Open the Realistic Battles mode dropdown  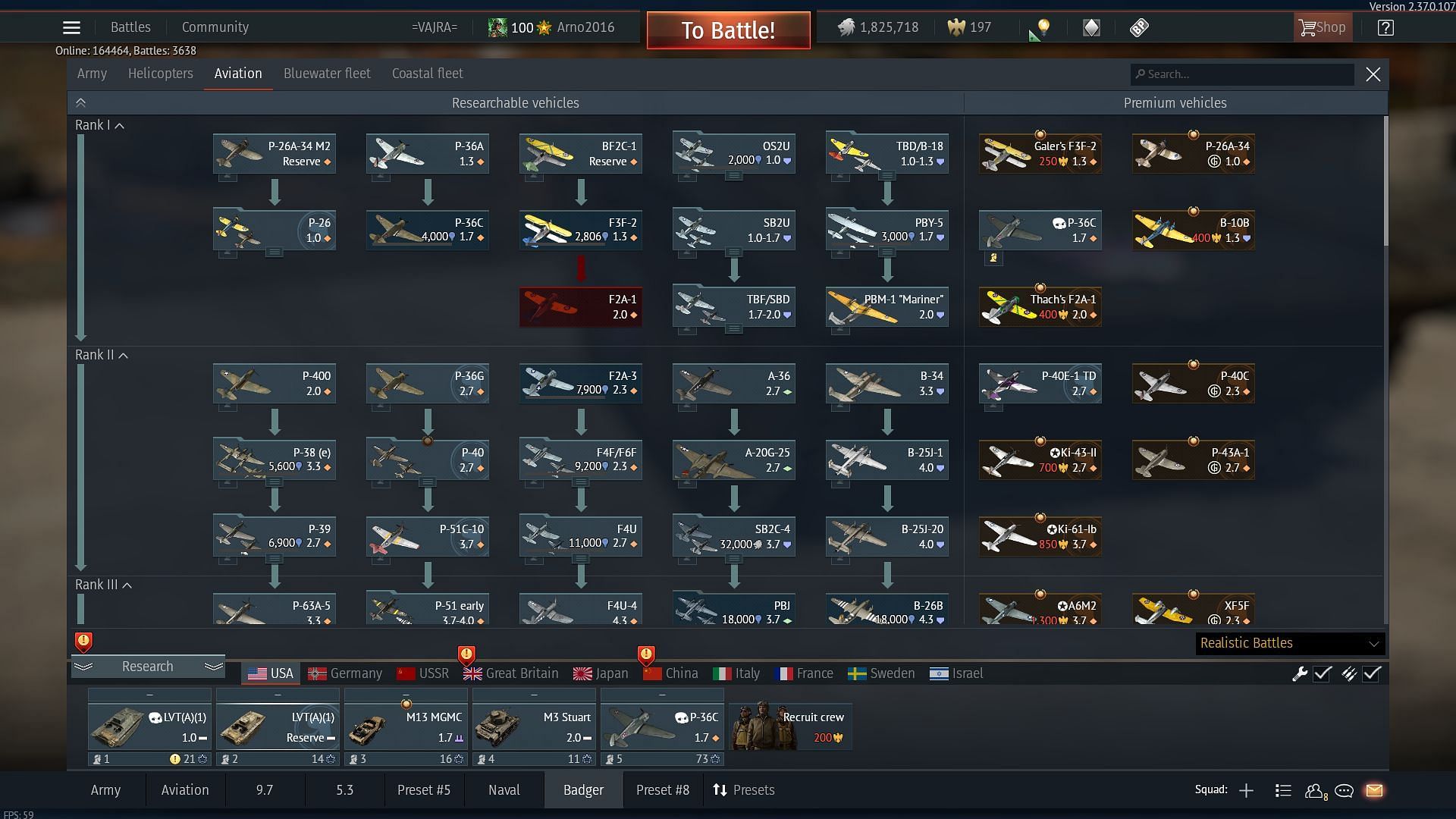tap(1290, 643)
